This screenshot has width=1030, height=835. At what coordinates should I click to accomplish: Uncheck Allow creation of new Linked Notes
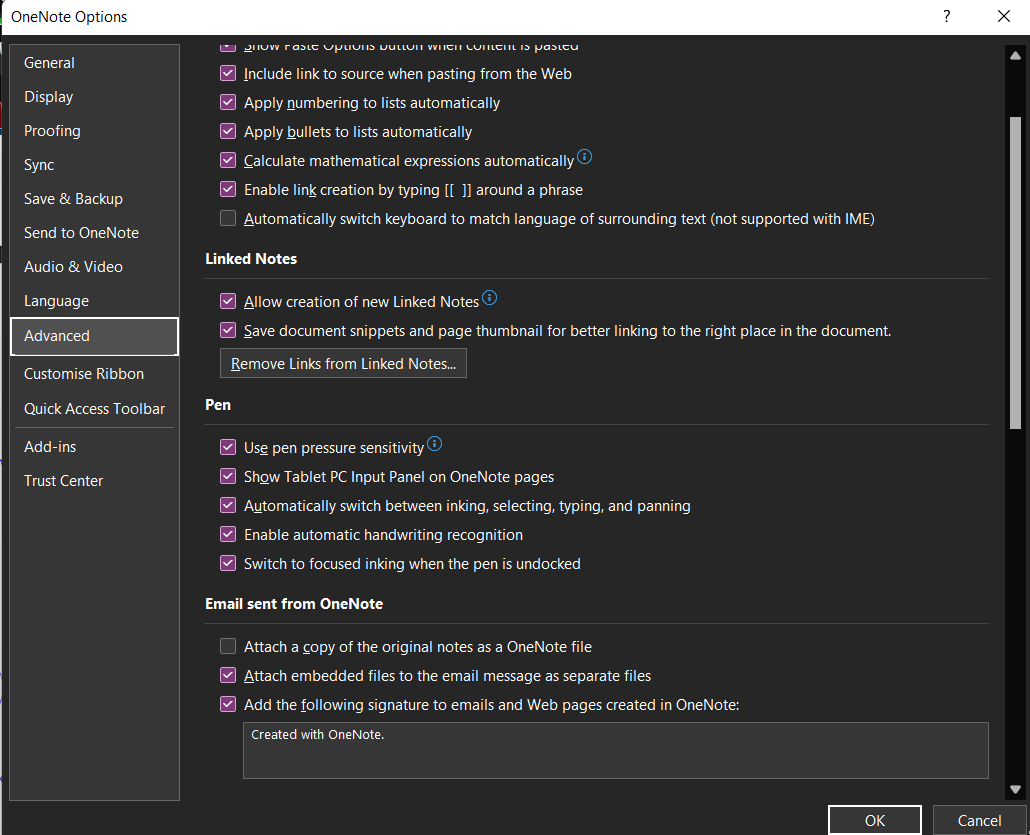(228, 302)
